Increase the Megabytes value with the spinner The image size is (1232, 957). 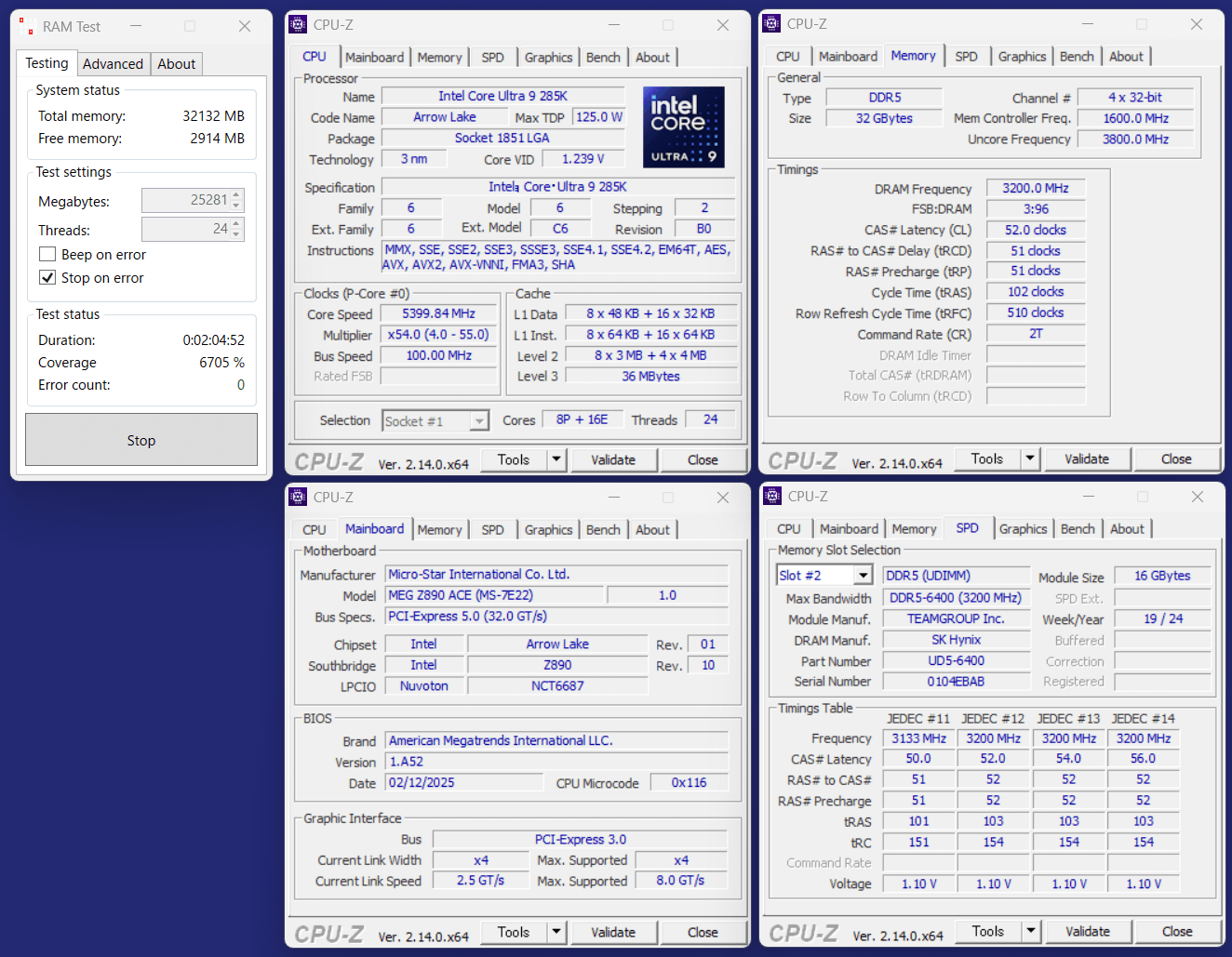[236, 195]
